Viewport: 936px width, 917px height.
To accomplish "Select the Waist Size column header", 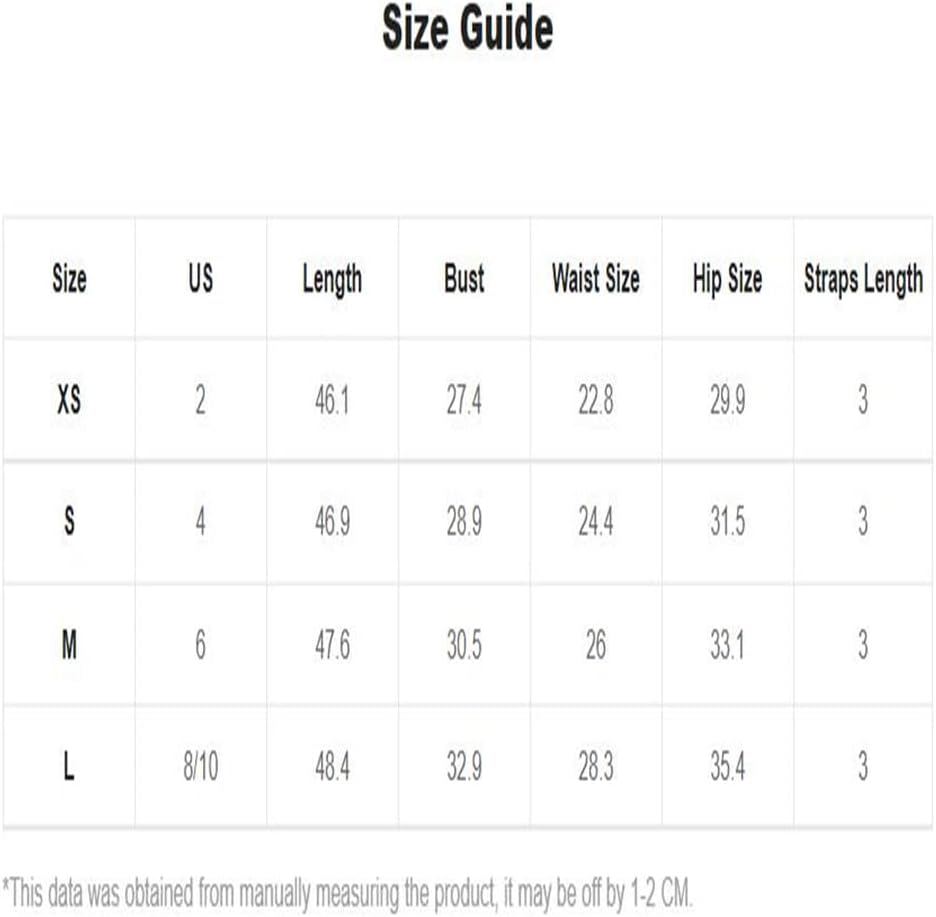I will 595,279.
